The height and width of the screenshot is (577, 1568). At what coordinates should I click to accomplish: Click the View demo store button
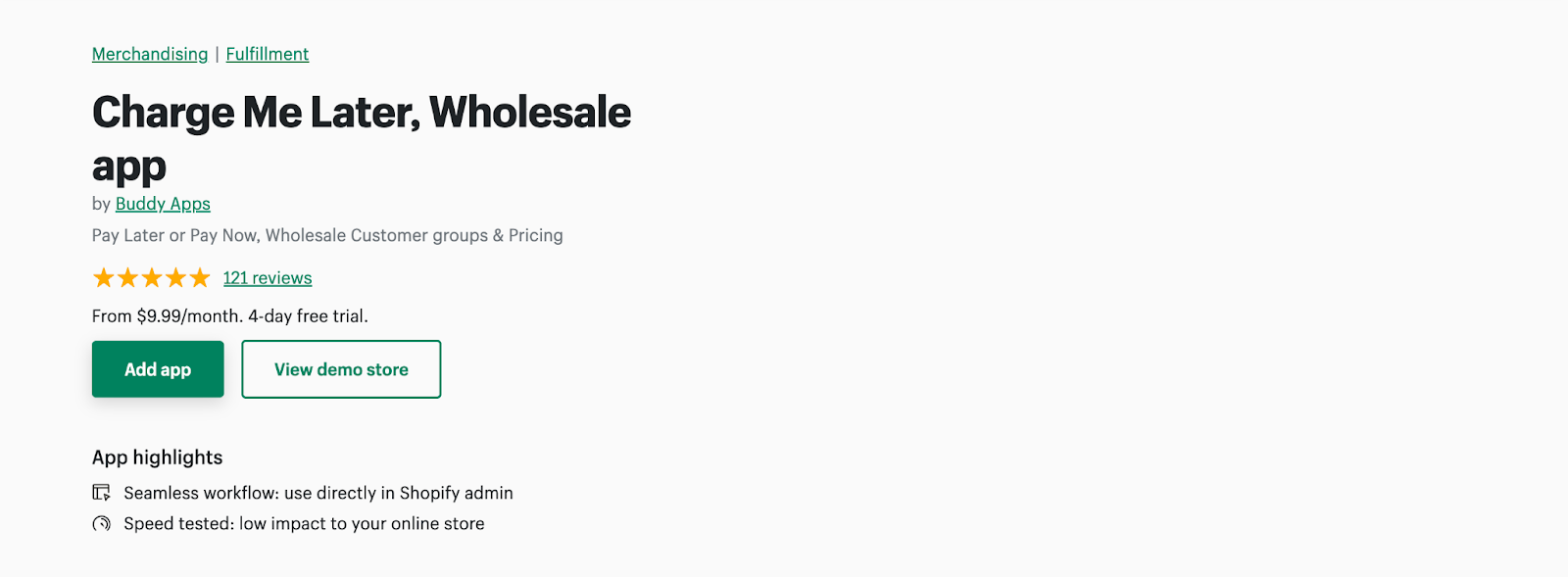pos(341,369)
